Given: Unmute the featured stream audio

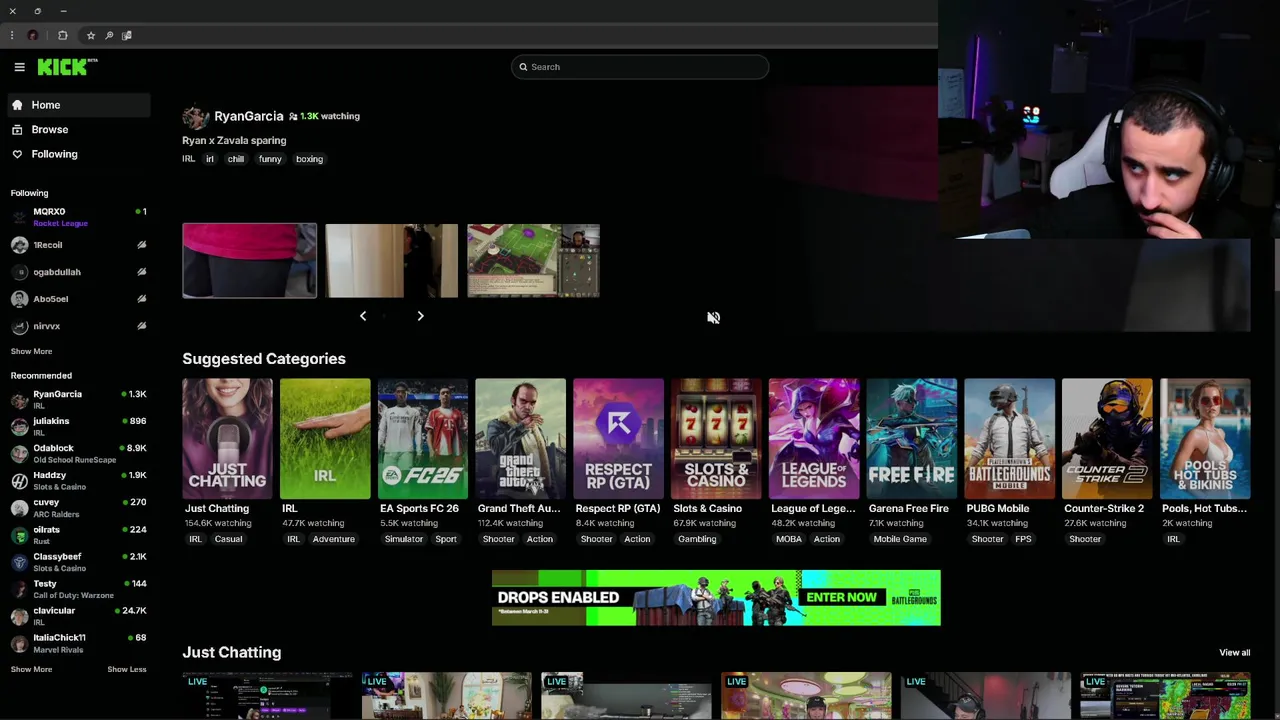Looking at the screenshot, I should [713, 318].
